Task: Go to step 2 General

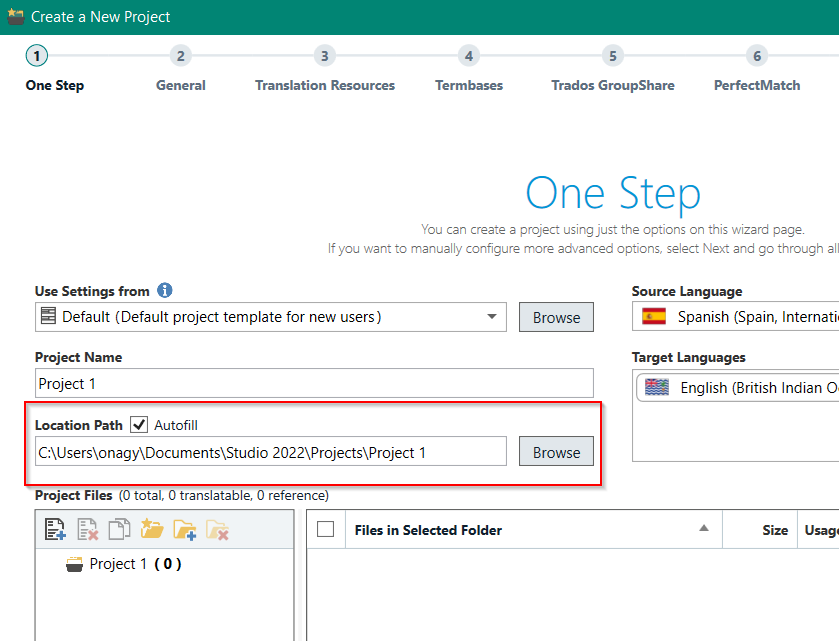Action: pyautogui.click(x=181, y=56)
